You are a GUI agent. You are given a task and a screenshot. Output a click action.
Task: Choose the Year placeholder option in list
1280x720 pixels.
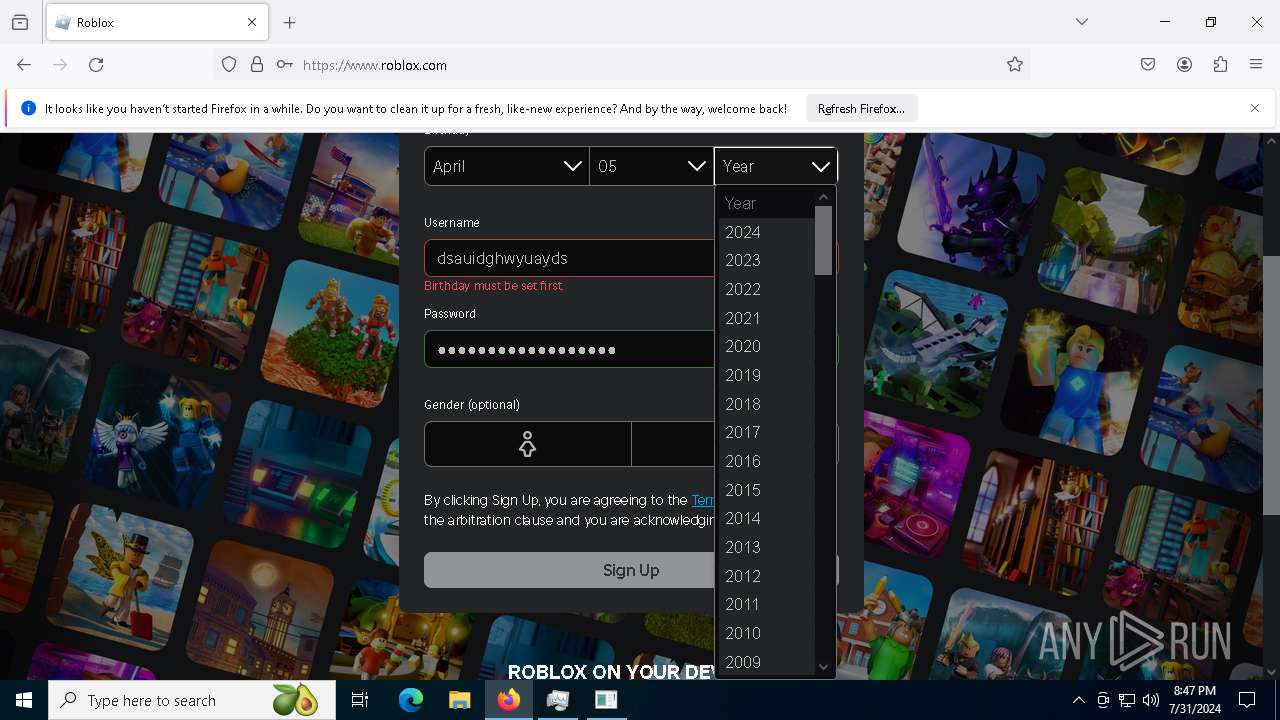[766, 203]
